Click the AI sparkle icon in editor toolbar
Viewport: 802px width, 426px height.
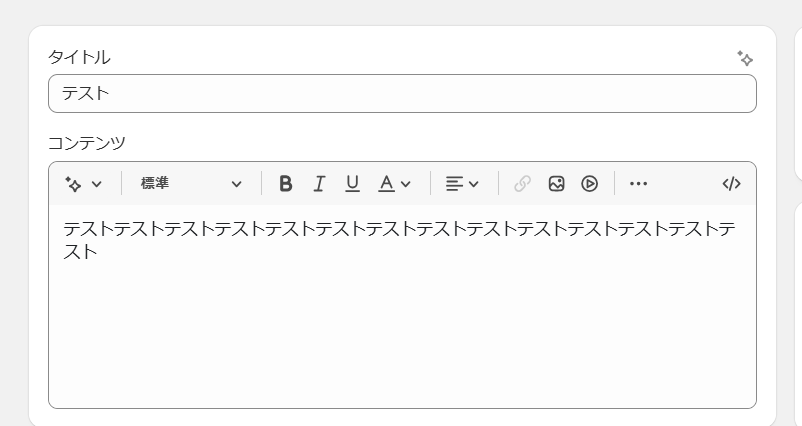[74, 184]
